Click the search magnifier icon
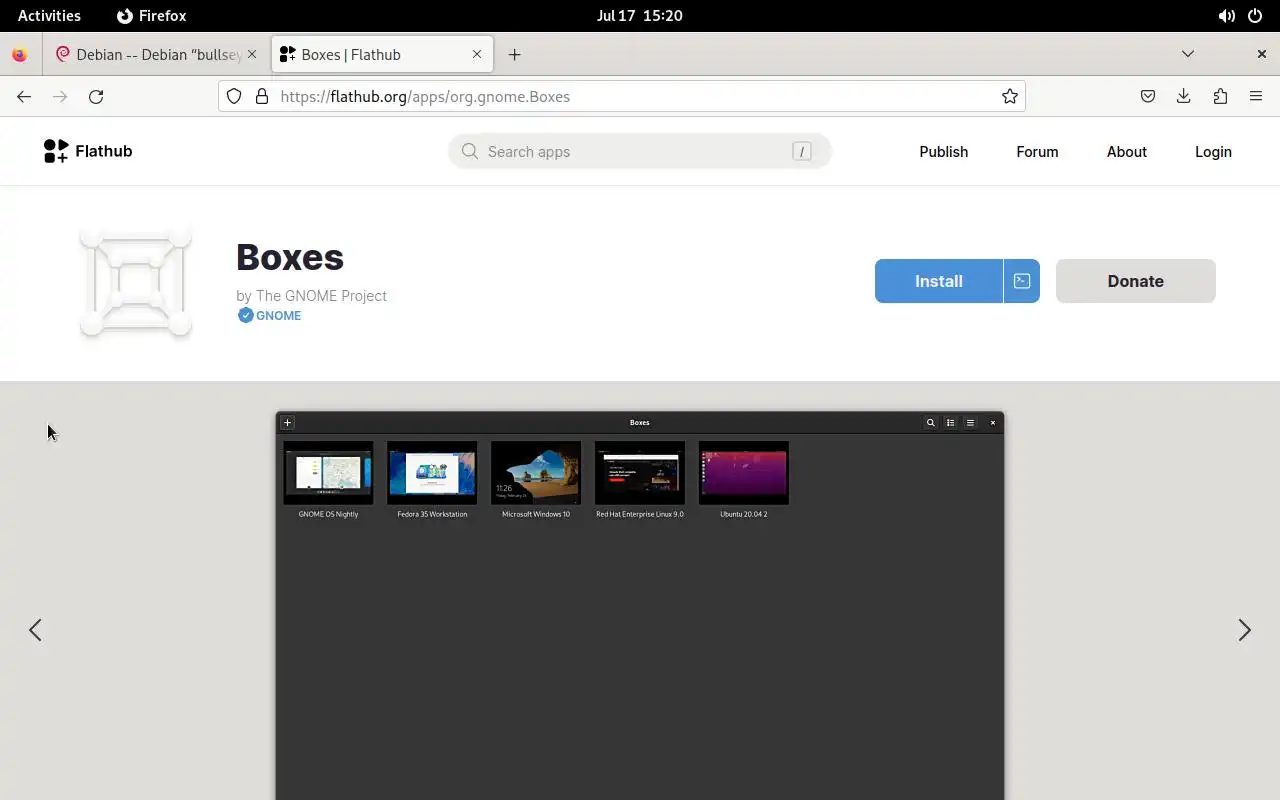1280x800 pixels. pyautogui.click(x=470, y=151)
